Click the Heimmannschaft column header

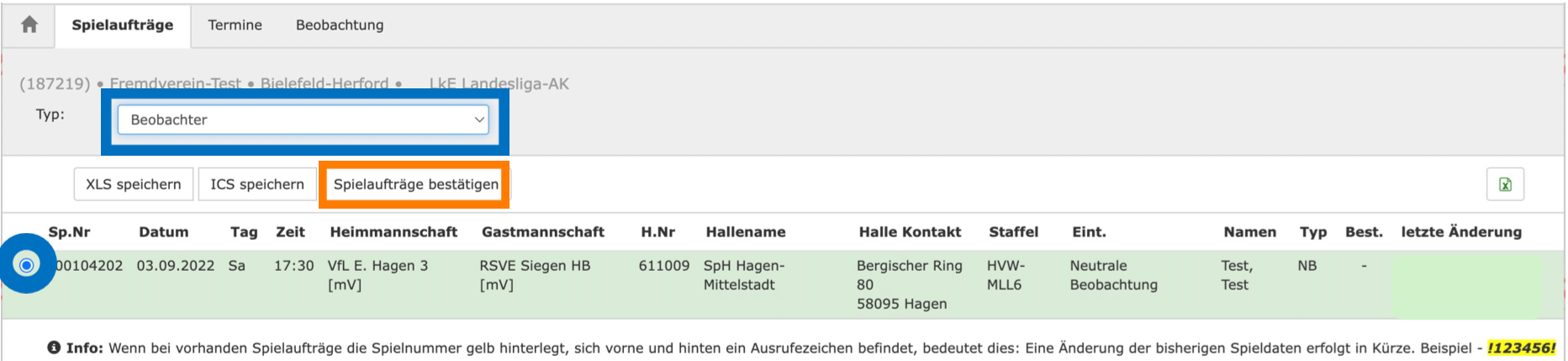tap(393, 232)
